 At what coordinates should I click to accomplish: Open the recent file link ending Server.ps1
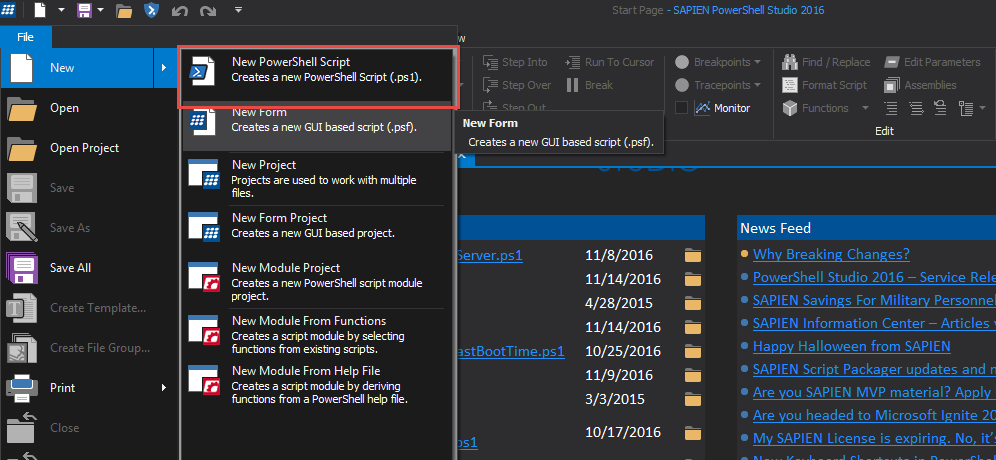490,255
